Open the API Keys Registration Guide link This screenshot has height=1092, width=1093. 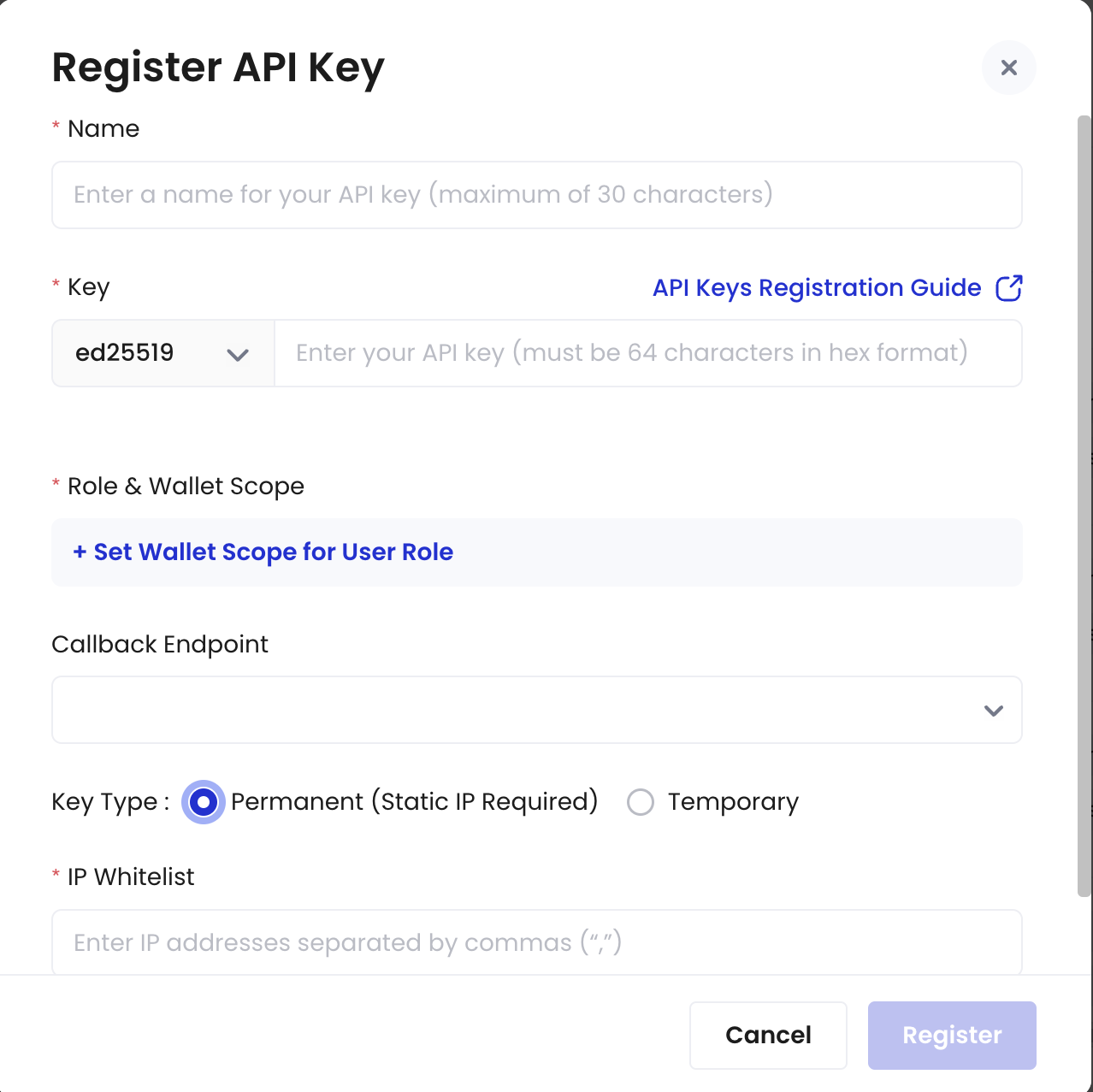[817, 288]
